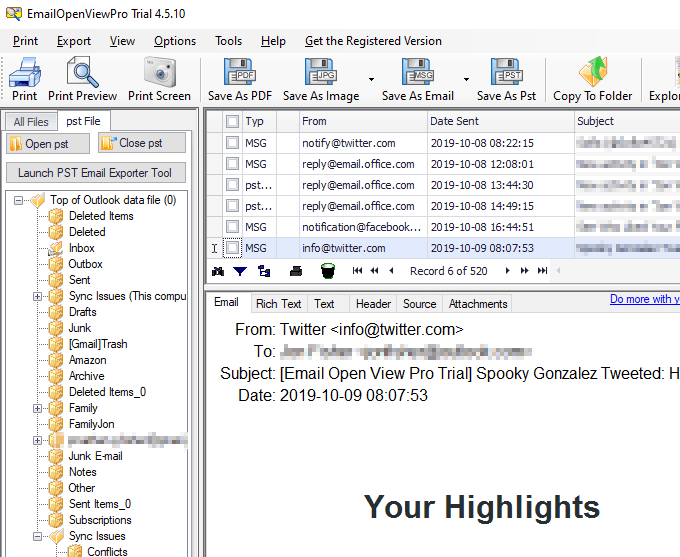This screenshot has width=680, height=557.
Task: Check the notify@twitter.com message checkbox
Action: (232, 143)
